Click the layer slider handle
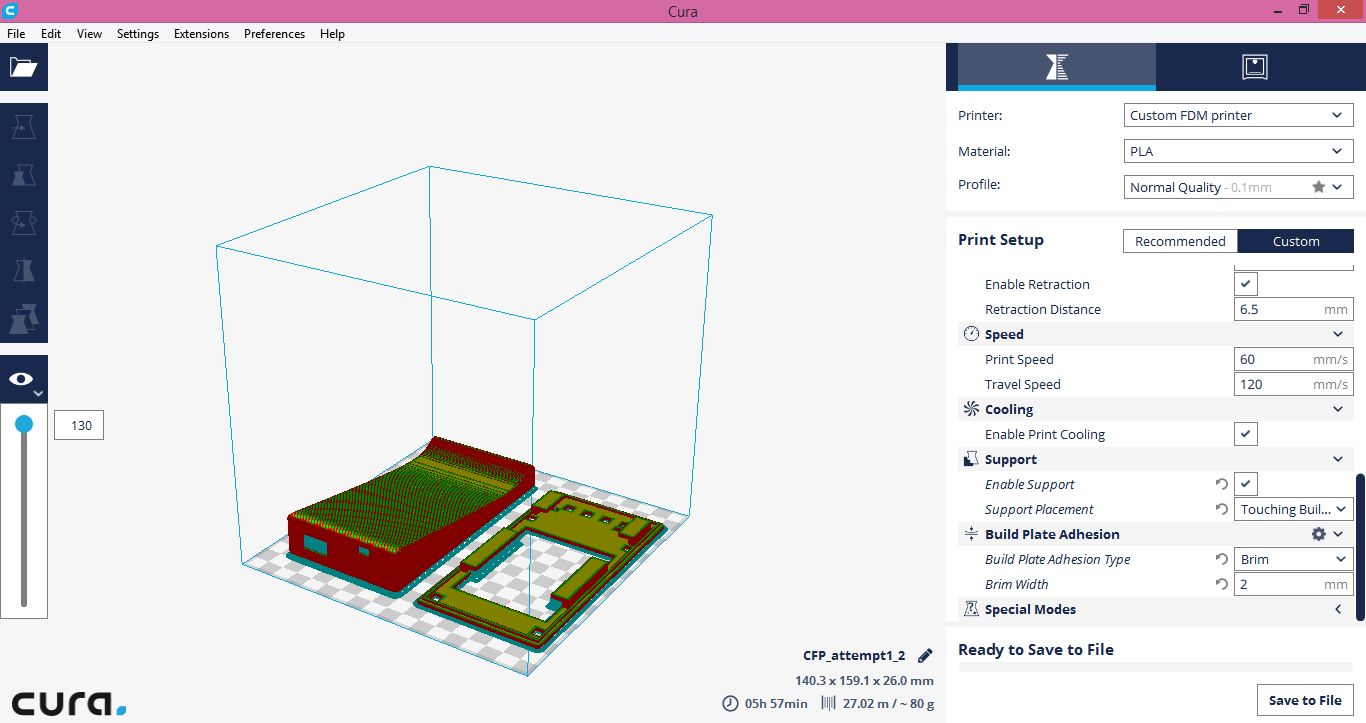Viewport: 1366px width, 723px height. pos(24,424)
